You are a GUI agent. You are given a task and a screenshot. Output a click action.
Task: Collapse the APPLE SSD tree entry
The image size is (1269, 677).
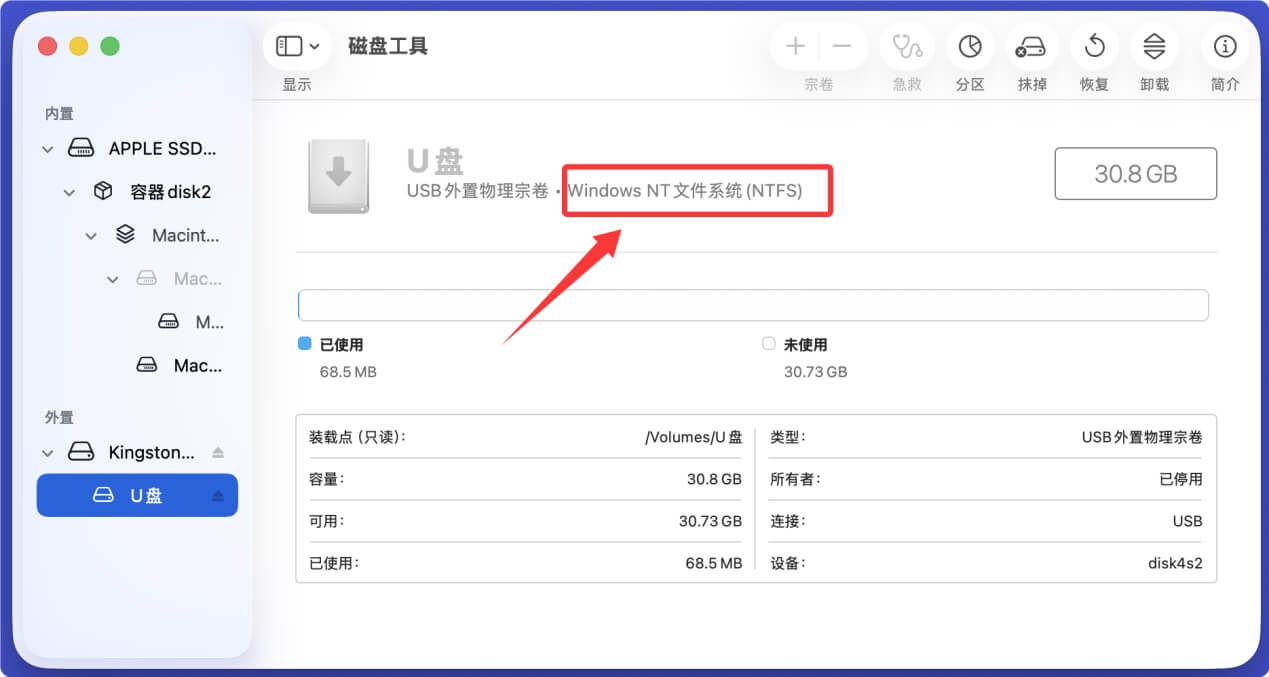47,148
